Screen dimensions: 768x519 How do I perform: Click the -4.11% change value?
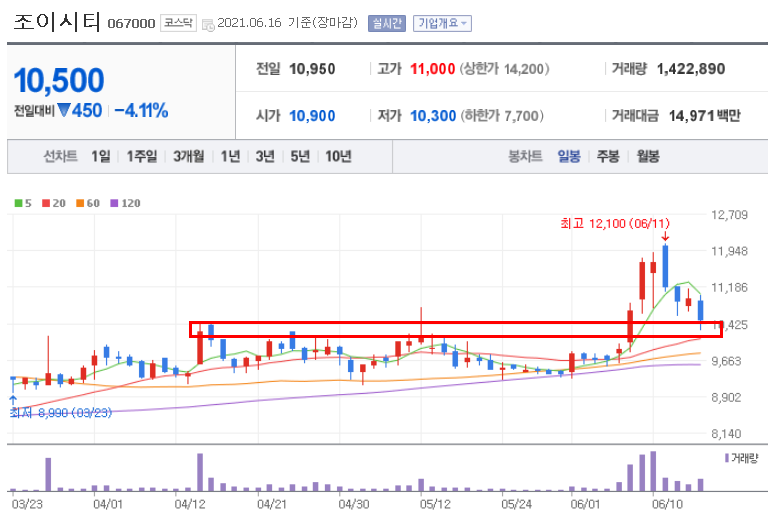tap(141, 111)
